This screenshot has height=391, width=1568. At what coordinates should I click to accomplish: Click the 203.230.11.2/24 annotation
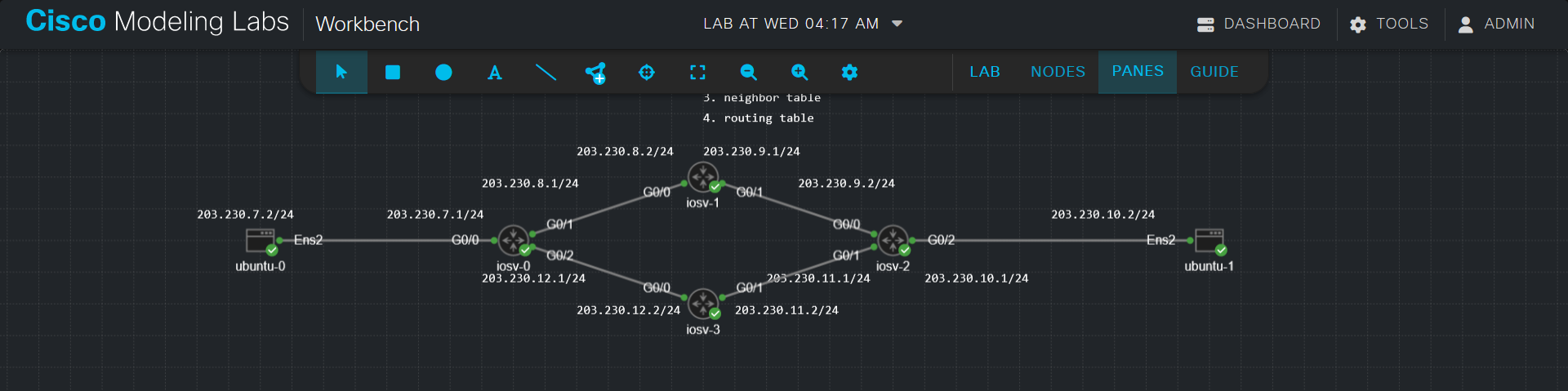click(x=786, y=310)
